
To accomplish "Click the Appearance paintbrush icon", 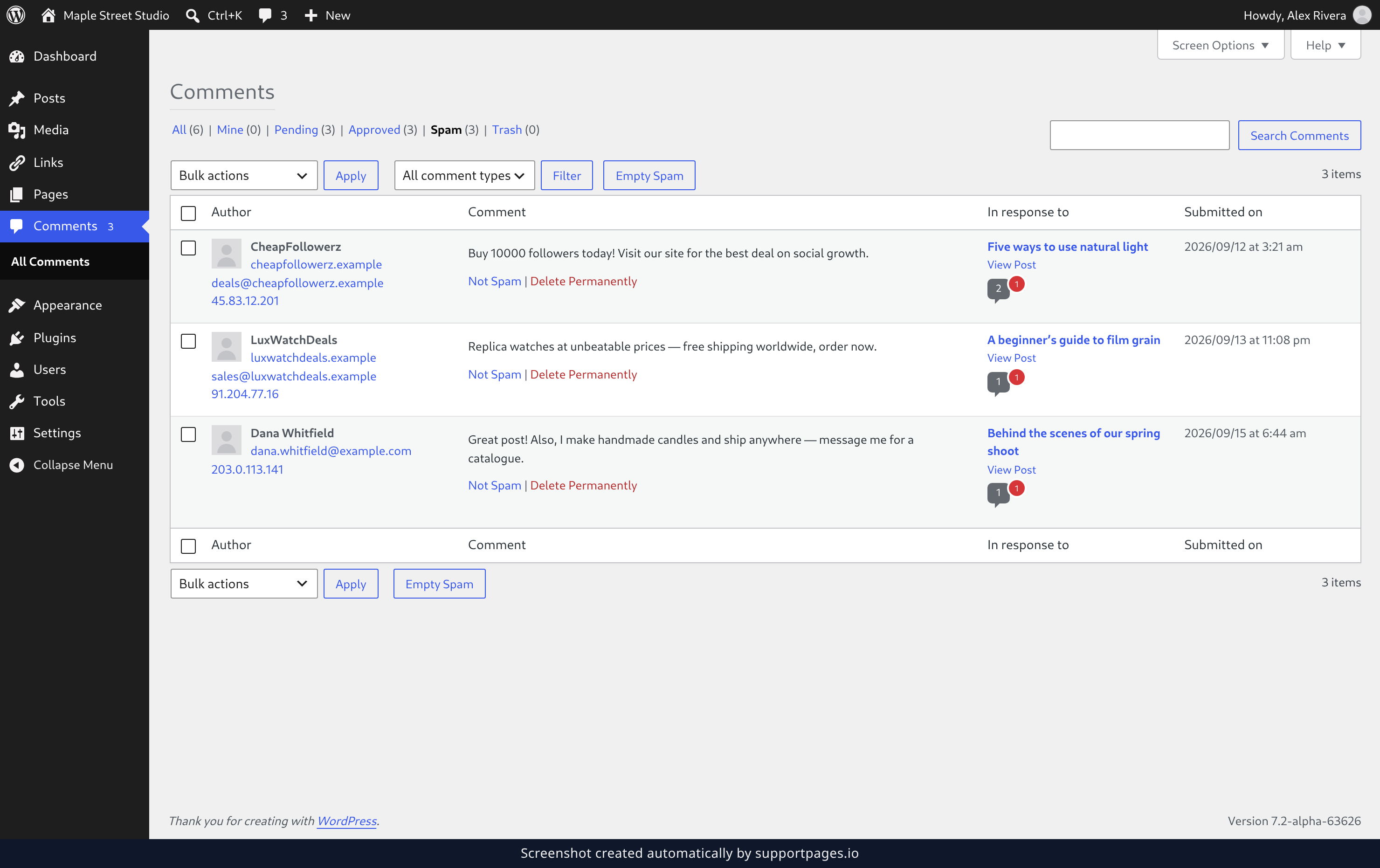I will point(17,305).
